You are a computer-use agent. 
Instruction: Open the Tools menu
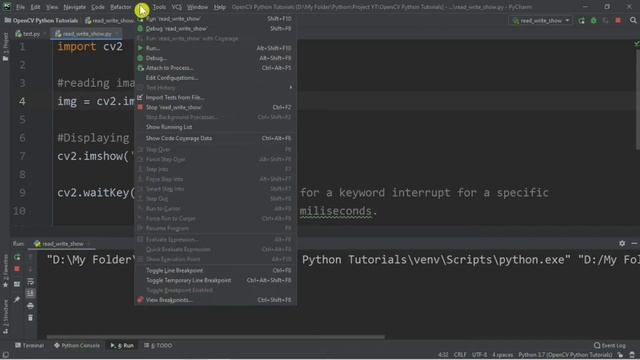[159, 7]
